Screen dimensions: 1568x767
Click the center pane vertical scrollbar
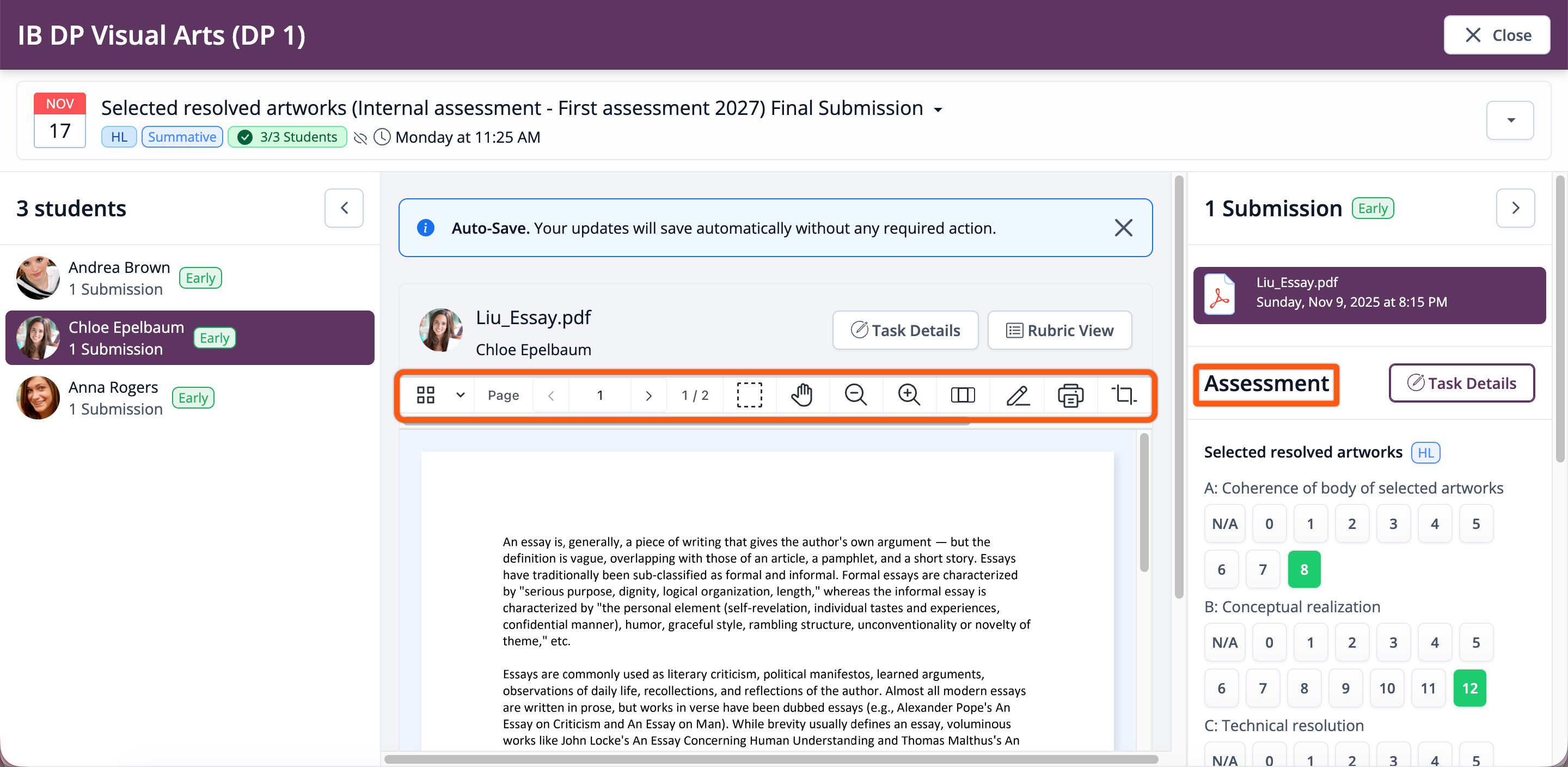pyautogui.click(x=1178, y=387)
